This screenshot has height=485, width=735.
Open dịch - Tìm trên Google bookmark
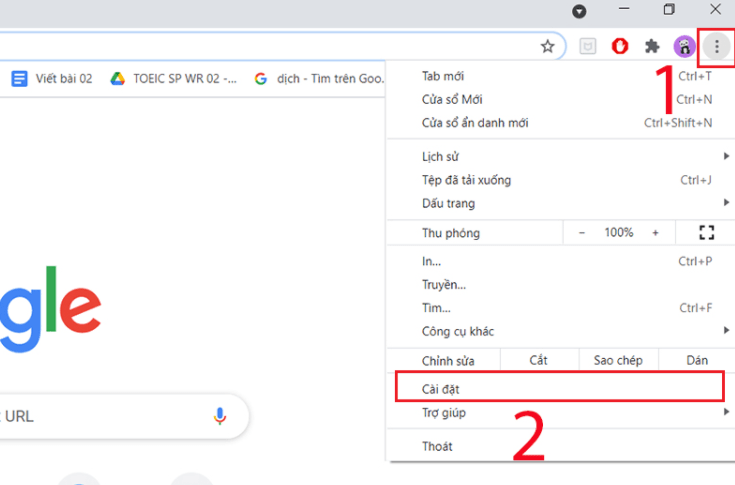(319, 79)
